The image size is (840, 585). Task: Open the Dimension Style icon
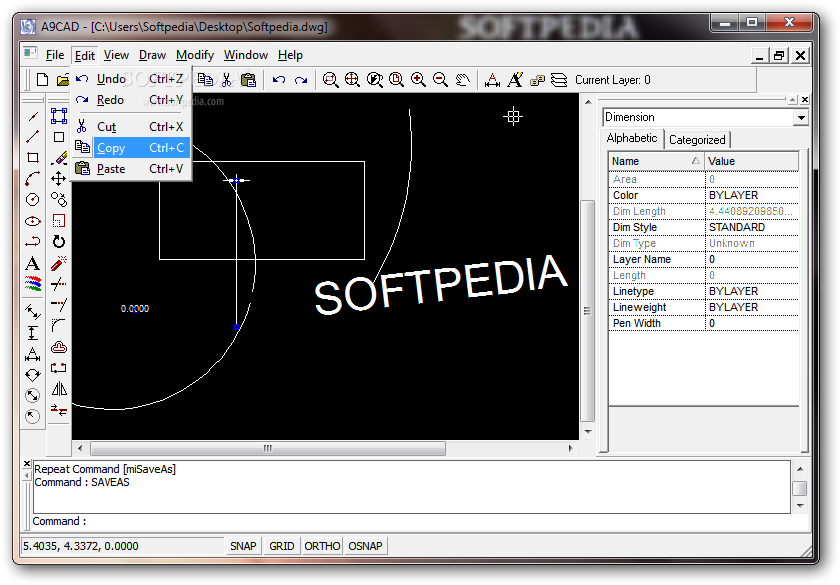click(x=492, y=80)
